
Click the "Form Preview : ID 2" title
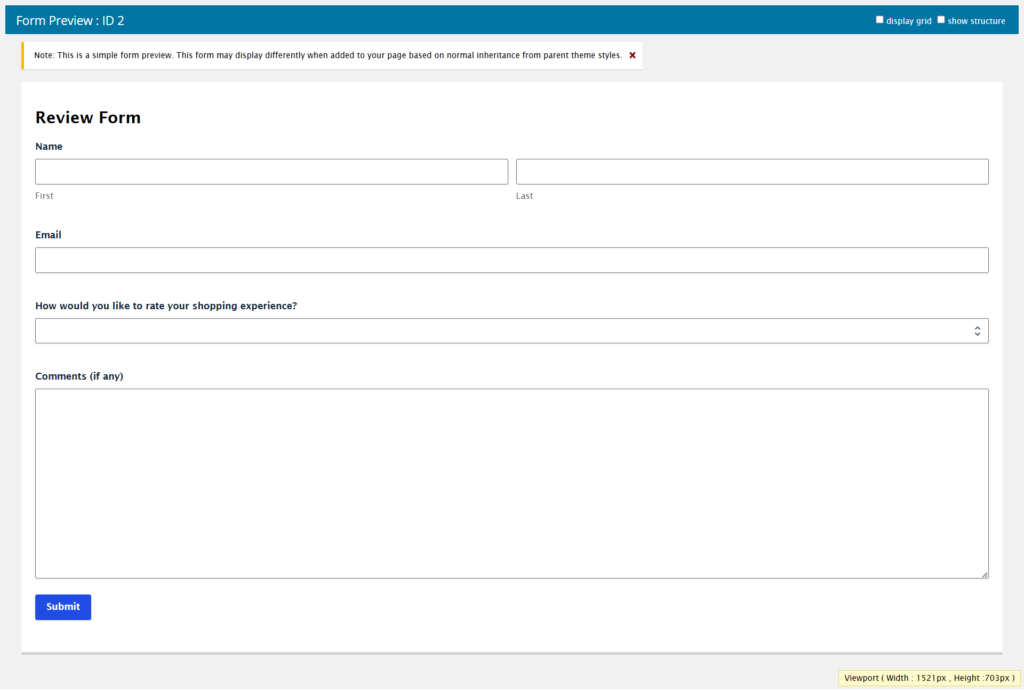(x=70, y=20)
